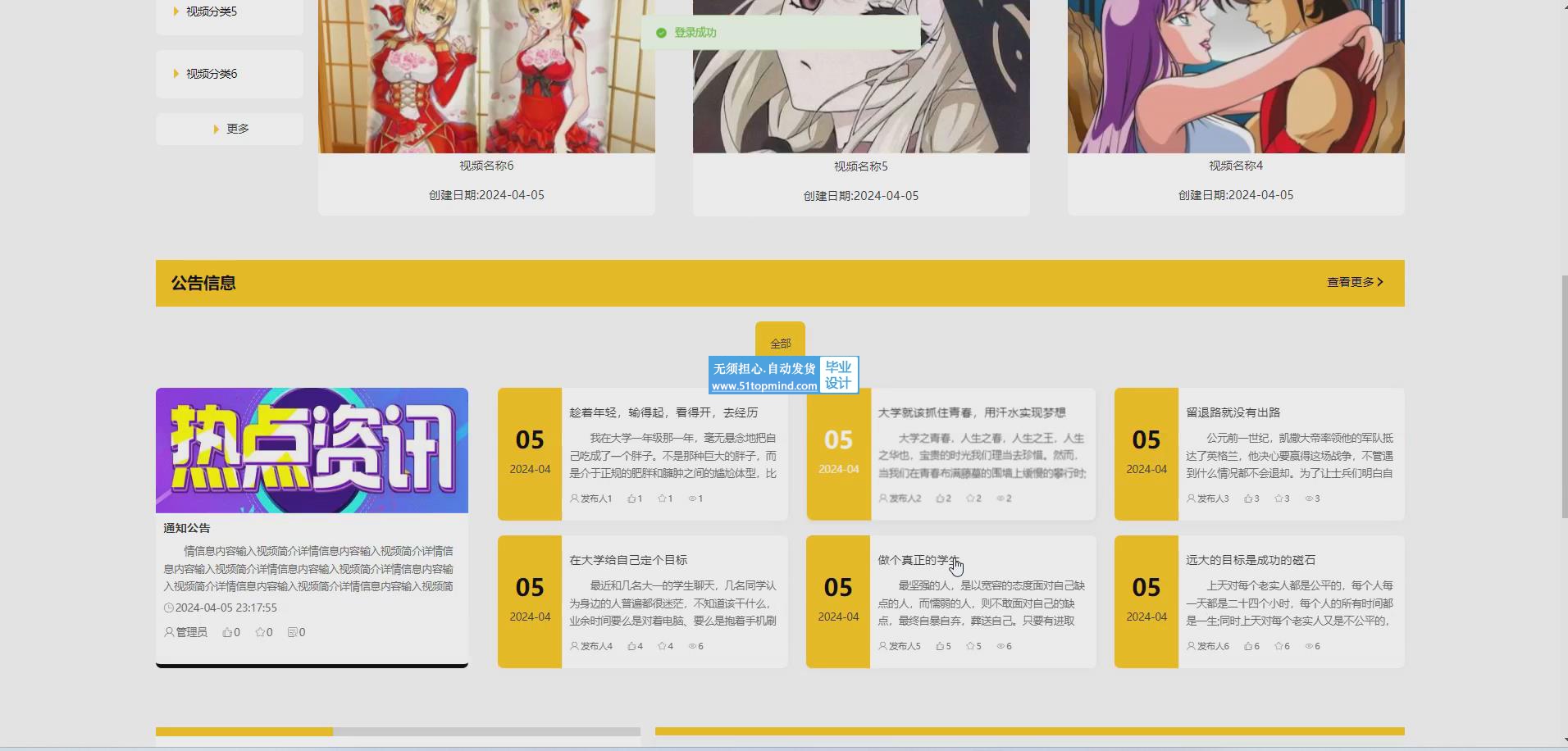Click thumbs-up icon on 发布人4 post
This screenshot has width=1568, height=751.
coord(631,646)
